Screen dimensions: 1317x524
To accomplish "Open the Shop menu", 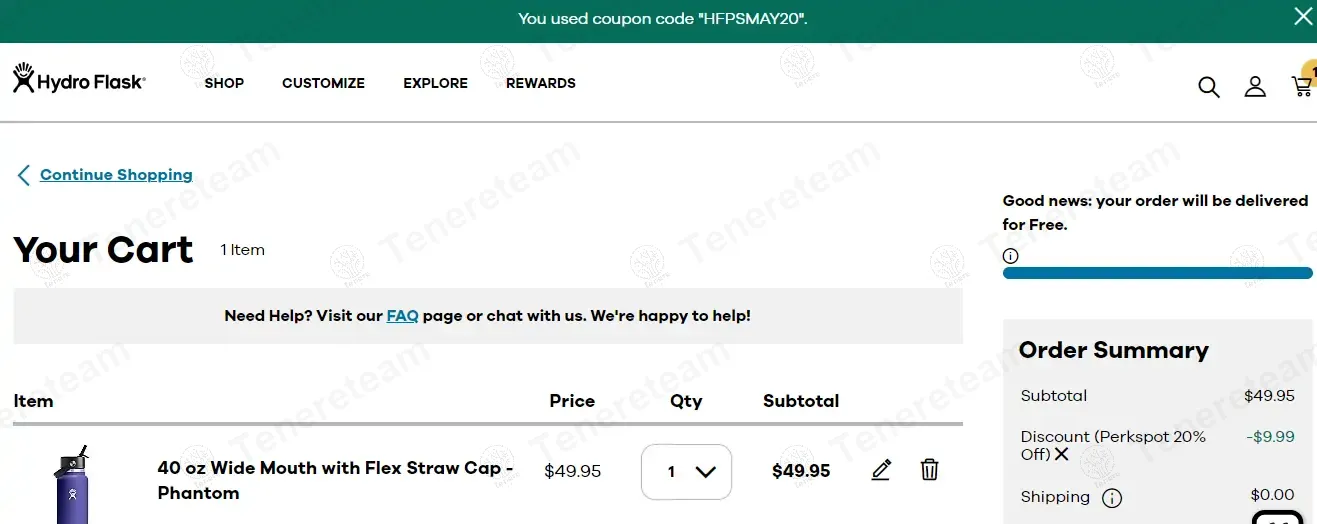I will 224,83.
